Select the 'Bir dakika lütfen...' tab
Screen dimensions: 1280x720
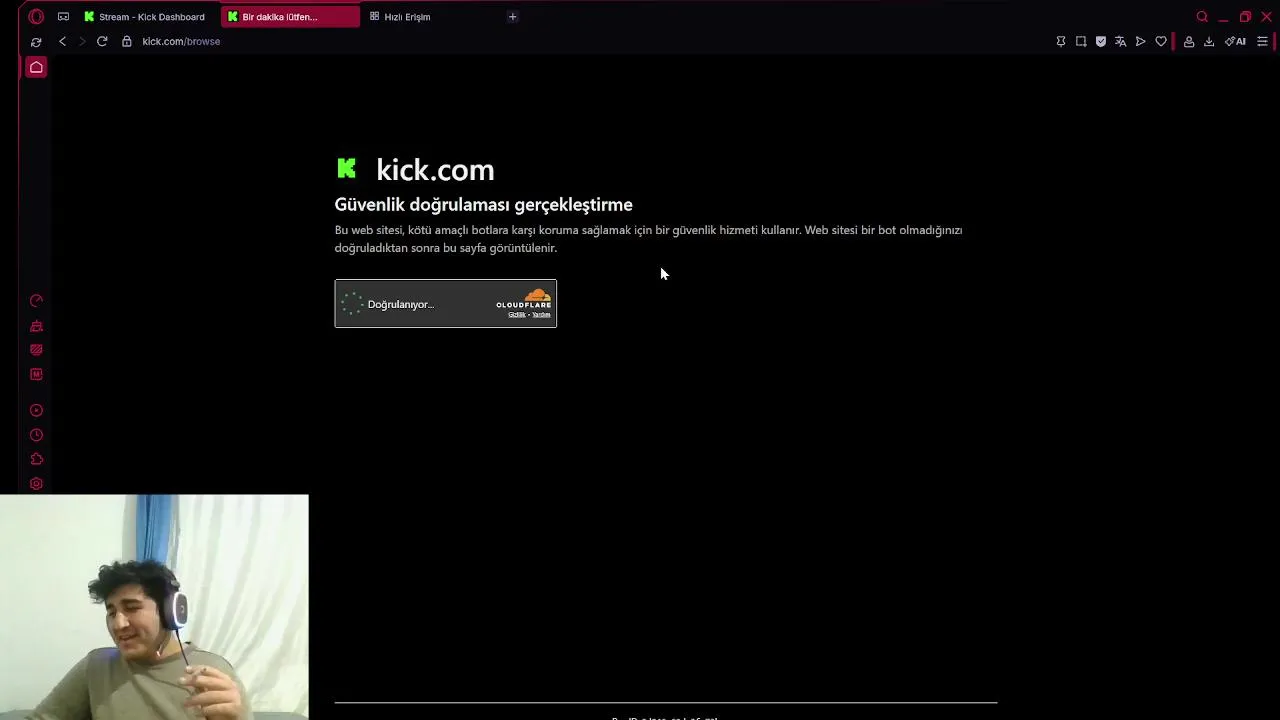tap(290, 16)
